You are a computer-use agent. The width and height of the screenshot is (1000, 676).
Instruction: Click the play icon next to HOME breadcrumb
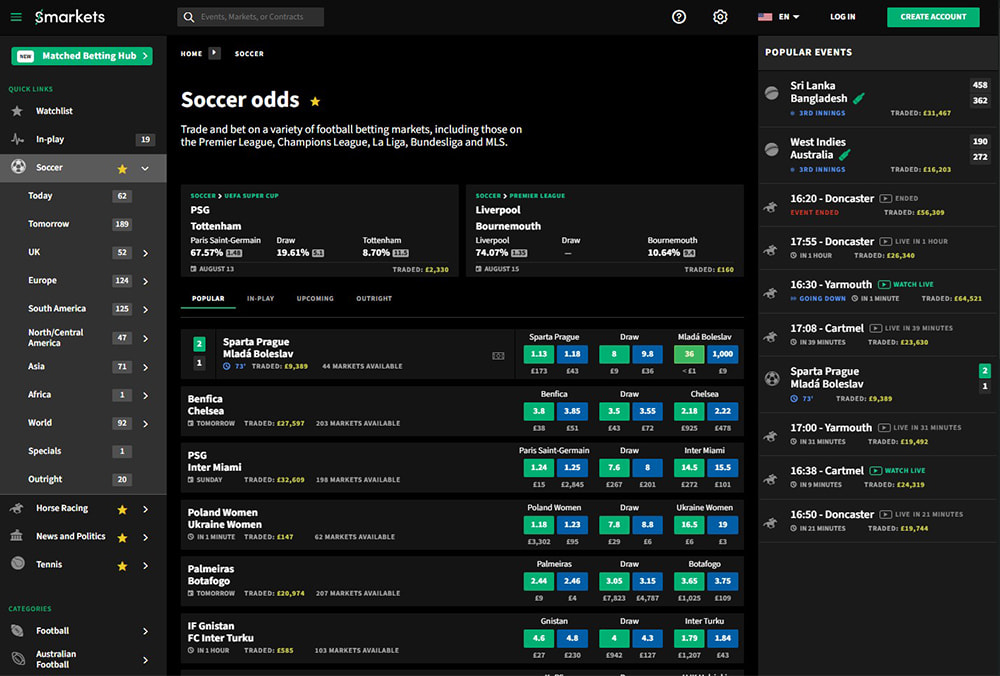coord(214,53)
